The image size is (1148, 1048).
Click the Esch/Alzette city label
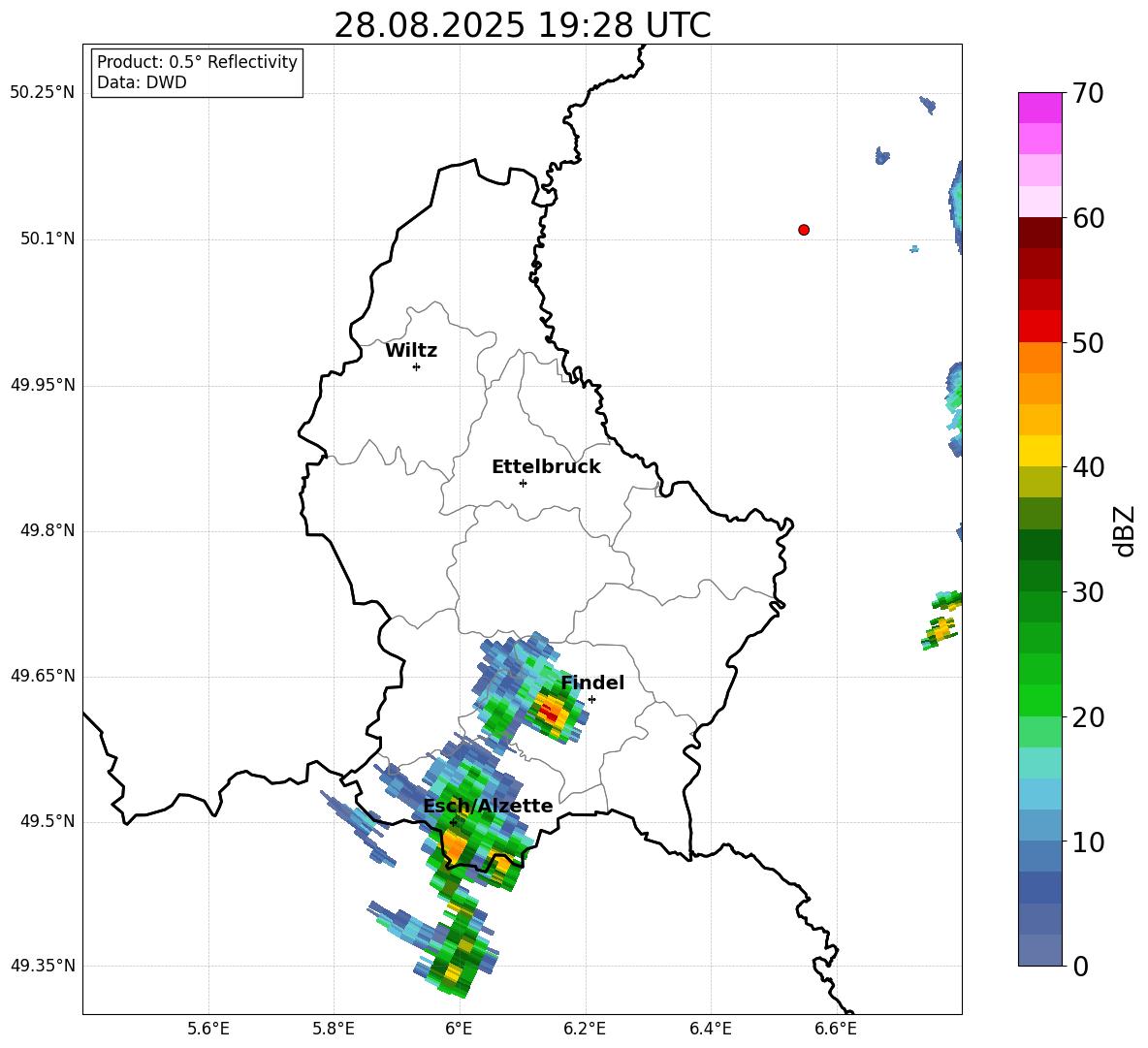tap(488, 806)
